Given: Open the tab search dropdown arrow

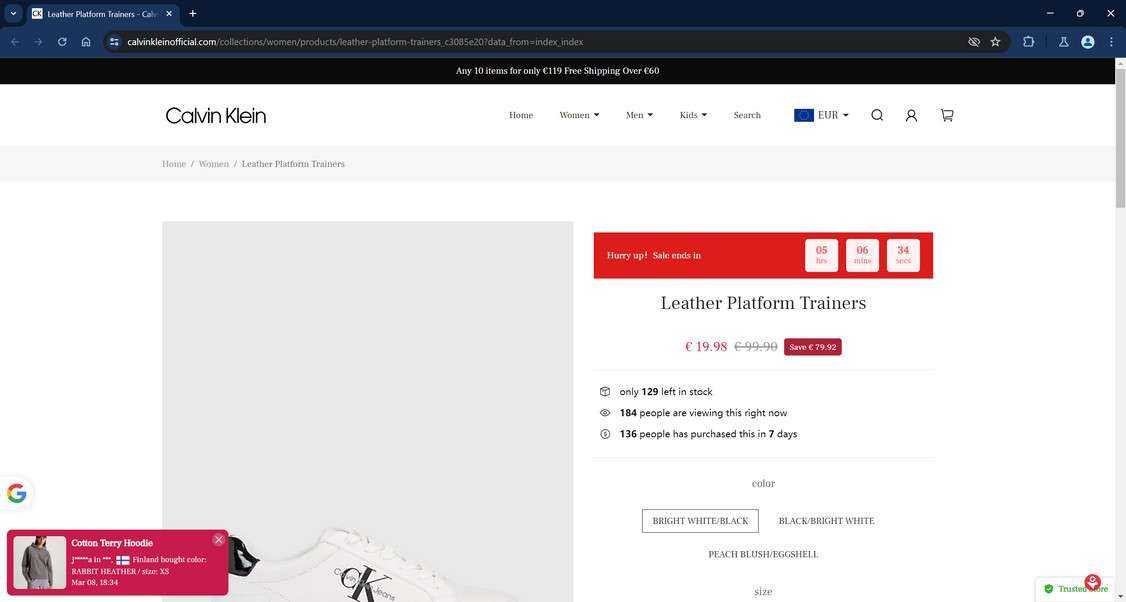Looking at the screenshot, I should tap(13, 14).
